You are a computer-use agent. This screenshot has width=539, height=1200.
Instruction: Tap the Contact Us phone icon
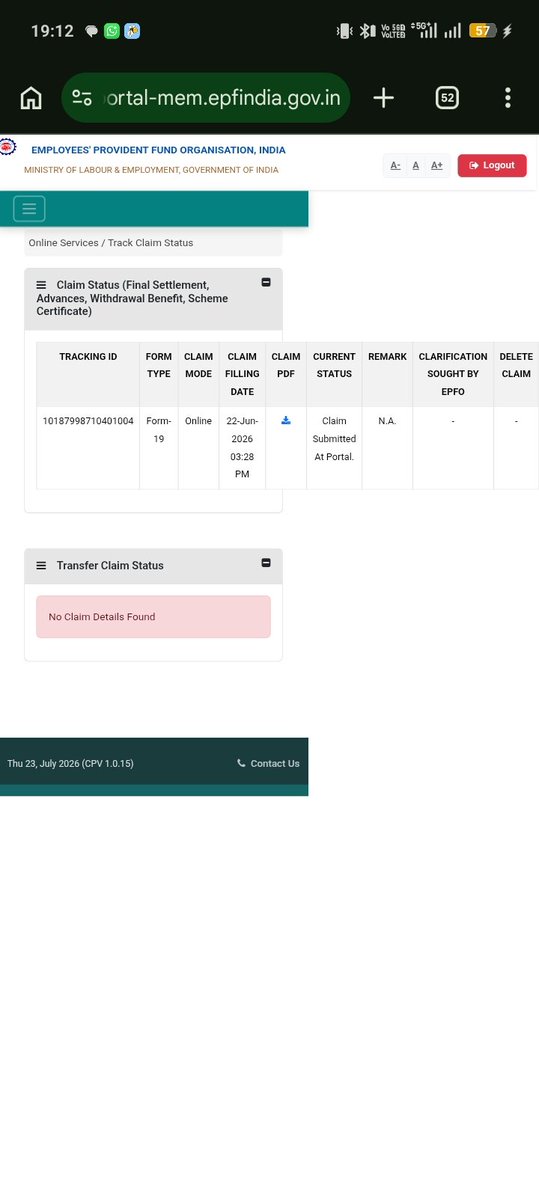pos(241,763)
